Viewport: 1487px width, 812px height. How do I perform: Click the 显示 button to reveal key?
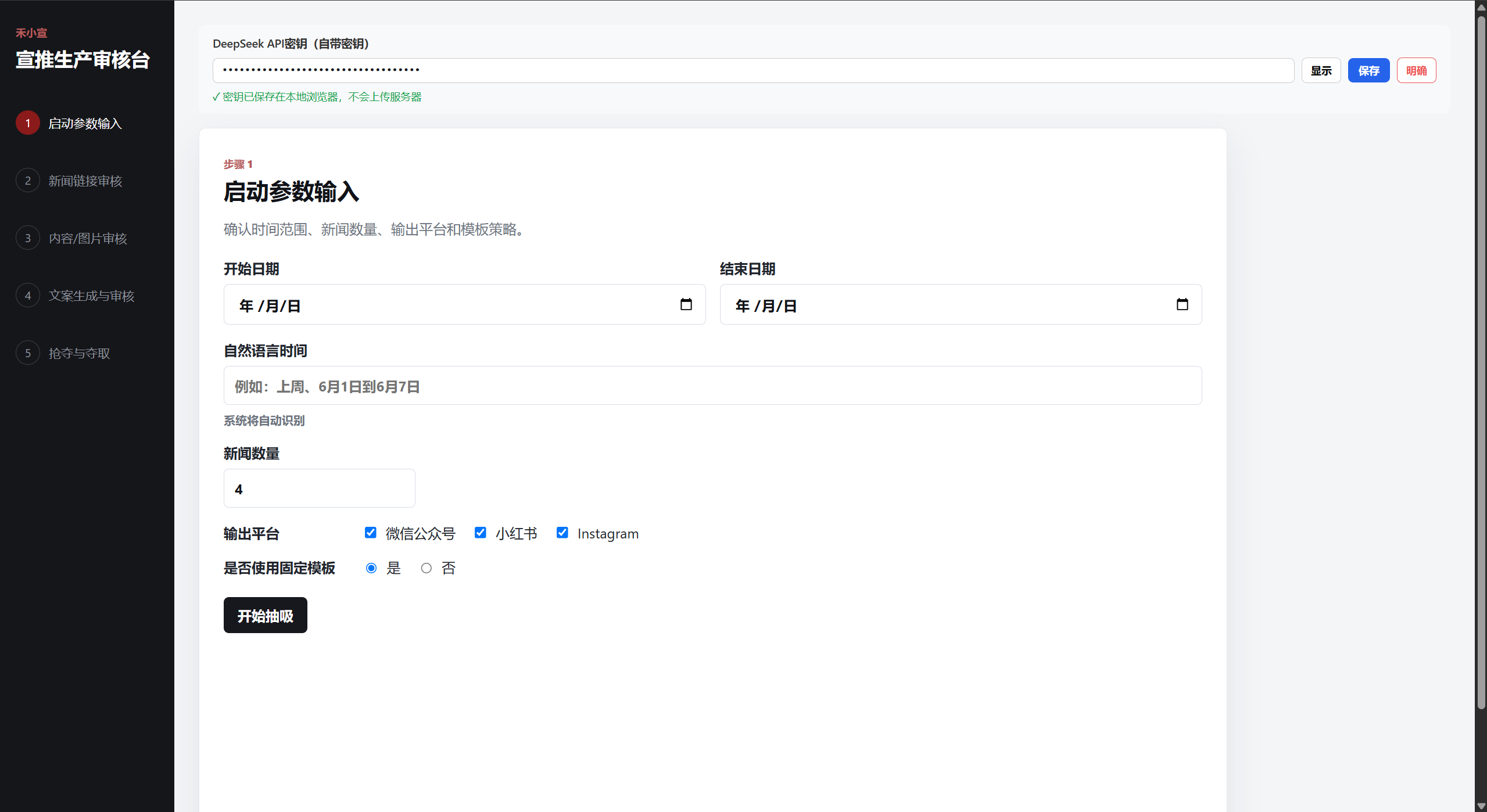point(1321,70)
